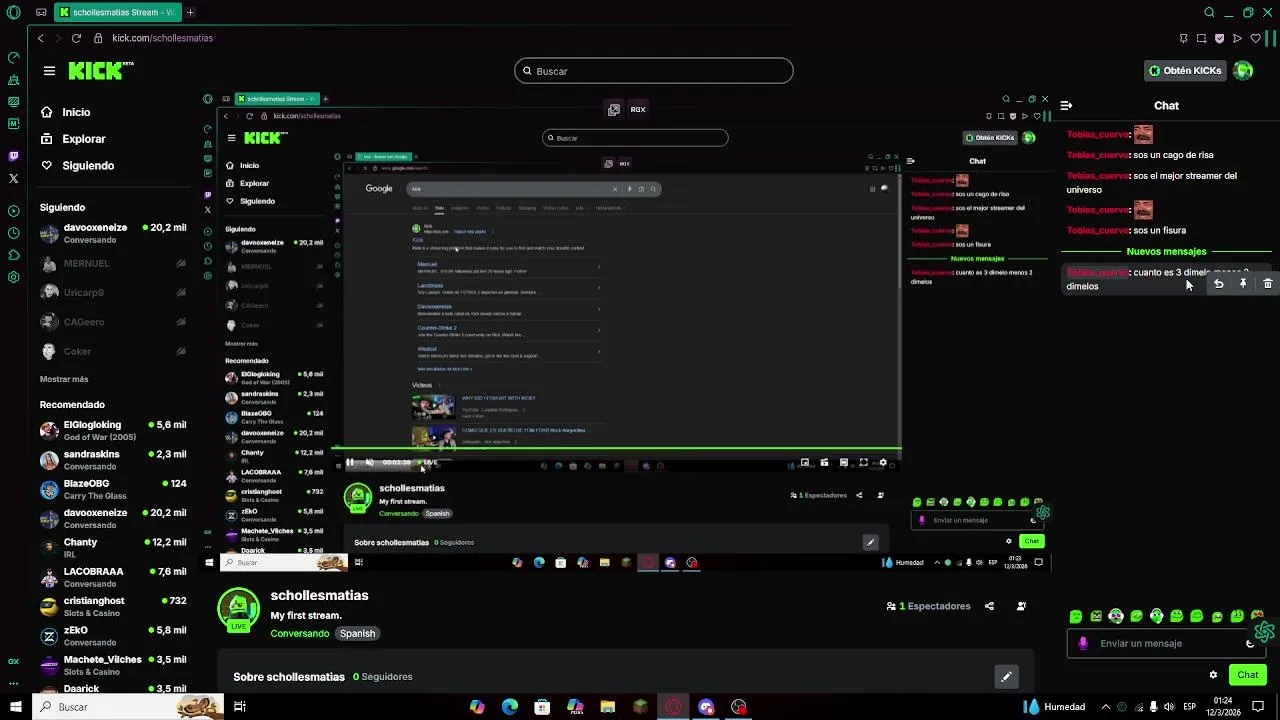Click the Buscar search field on Kick
Screen dimensions: 1280x720
tap(654, 71)
